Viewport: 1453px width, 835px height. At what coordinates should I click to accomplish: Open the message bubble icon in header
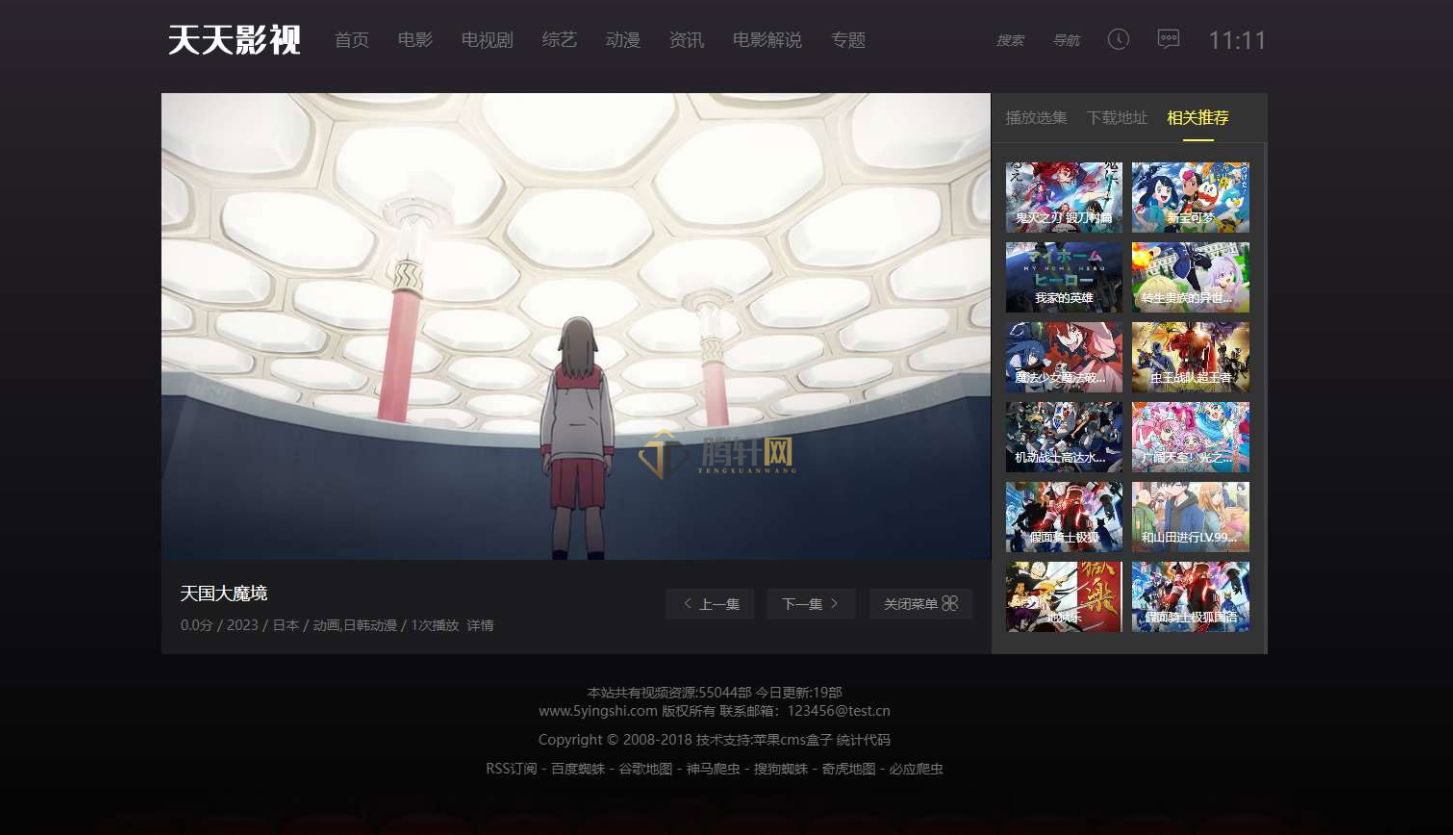[x=1168, y=39]
